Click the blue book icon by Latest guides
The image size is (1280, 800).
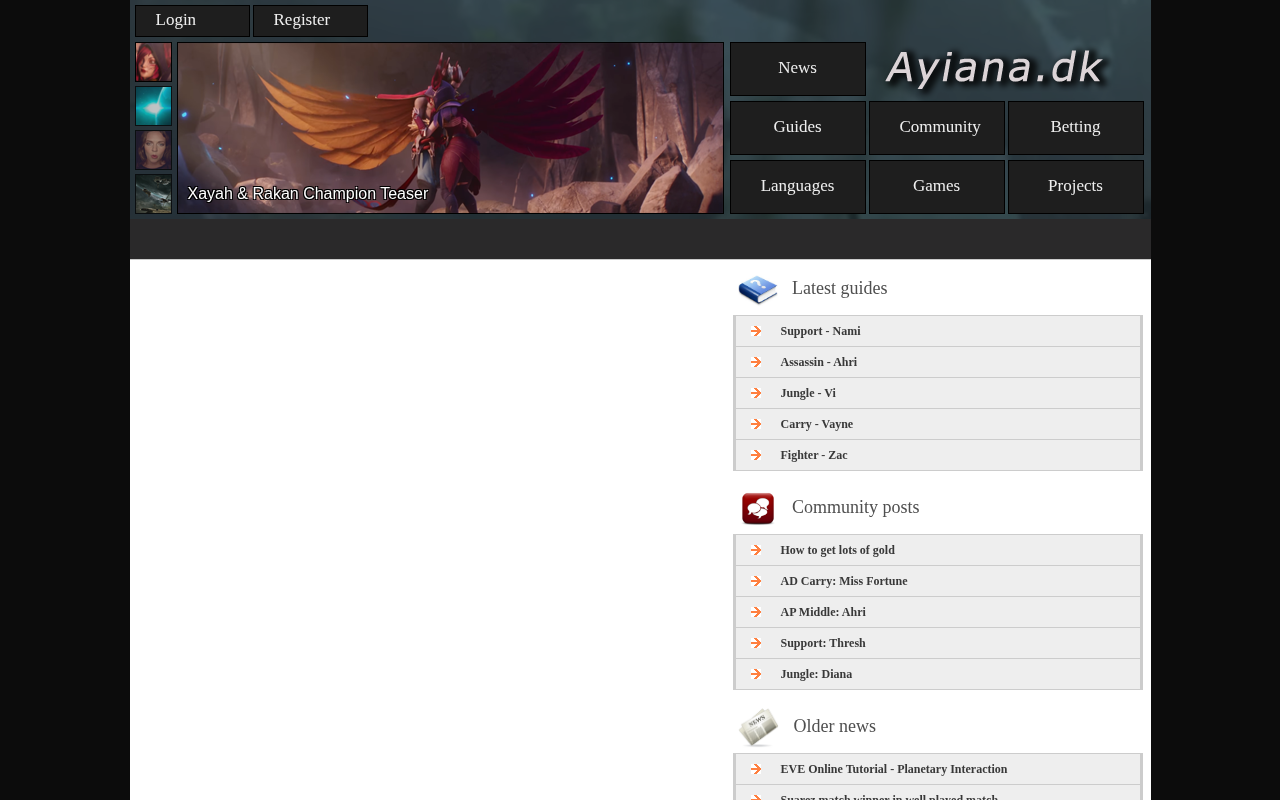point(758,290)
